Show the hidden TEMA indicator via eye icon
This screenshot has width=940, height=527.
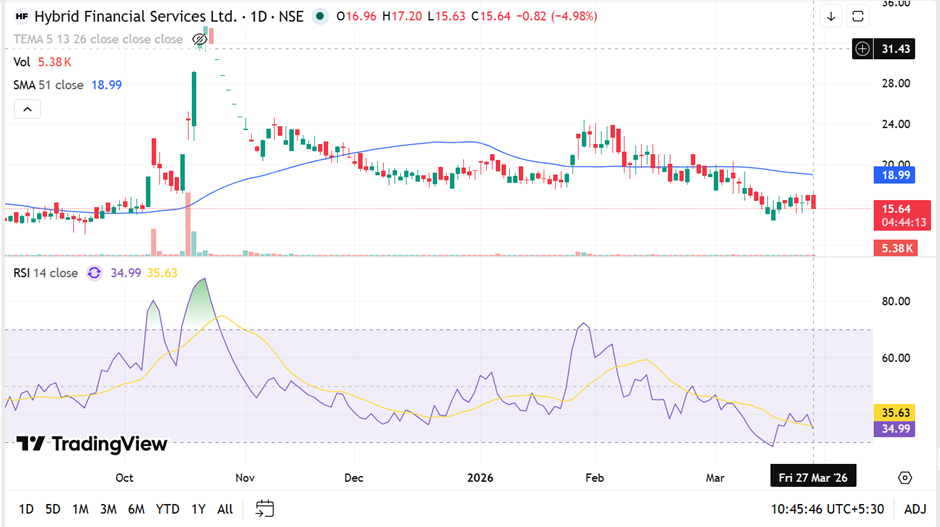click(x=199, y=39)
